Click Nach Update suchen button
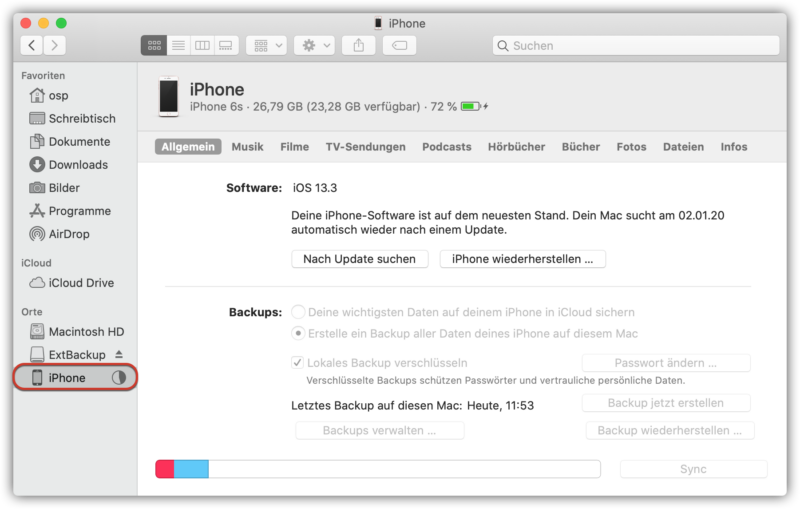The width and height of the screenshot is (800, 509). tap(359, 259)
